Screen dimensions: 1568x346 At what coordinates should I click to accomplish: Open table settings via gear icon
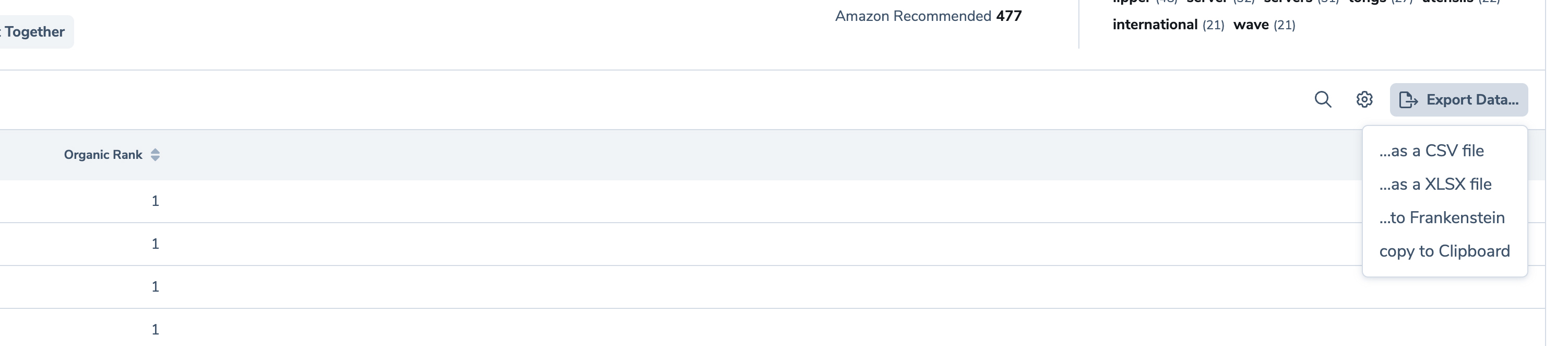coord(1364,99)
